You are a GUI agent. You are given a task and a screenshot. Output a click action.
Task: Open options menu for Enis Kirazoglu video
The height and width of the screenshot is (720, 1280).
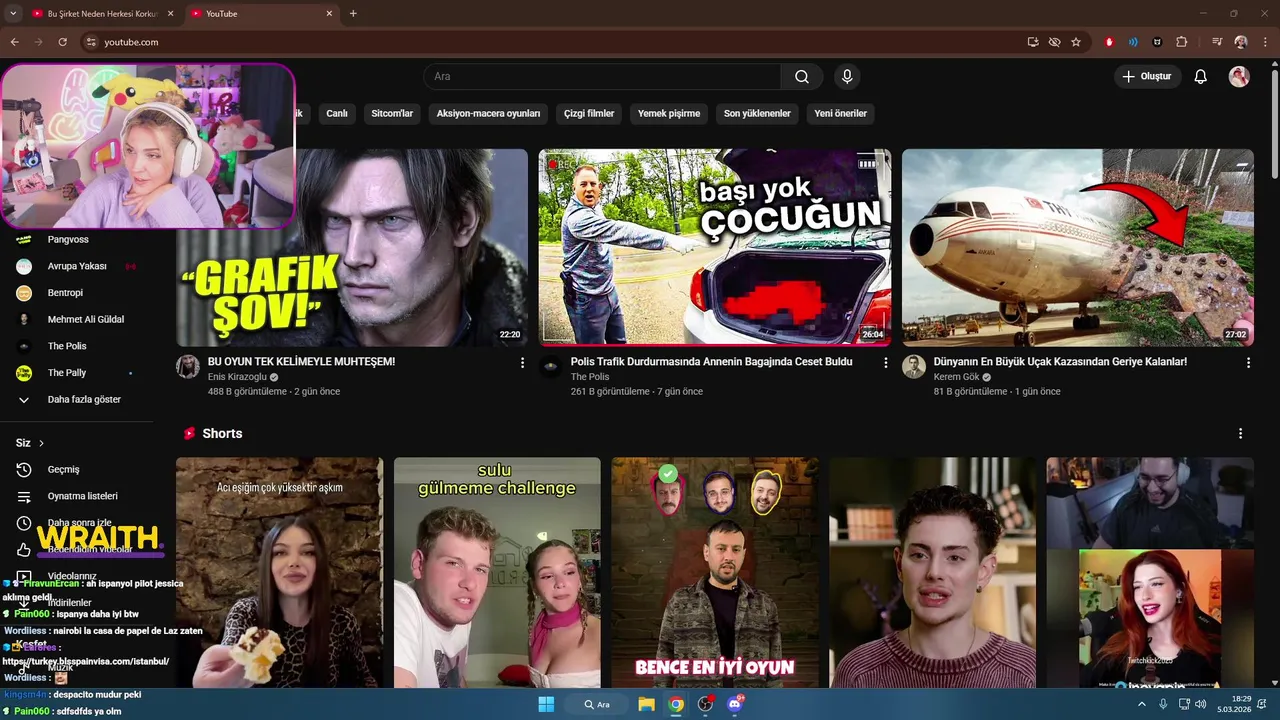[522, 363]
